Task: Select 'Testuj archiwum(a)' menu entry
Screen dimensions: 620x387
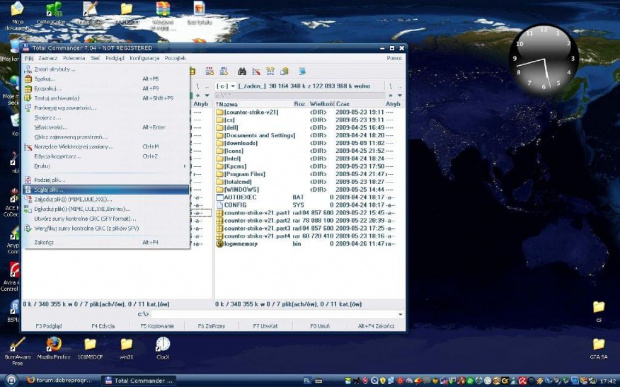Action: click(x=106, y=98)
